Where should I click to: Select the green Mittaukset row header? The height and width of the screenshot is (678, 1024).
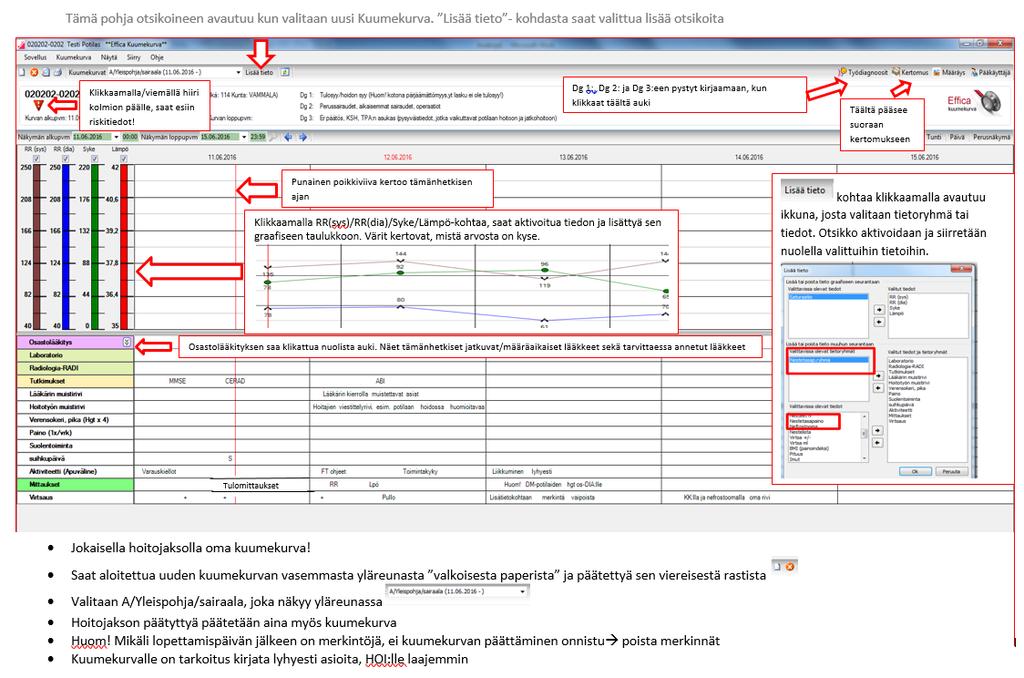pos(75,485)
